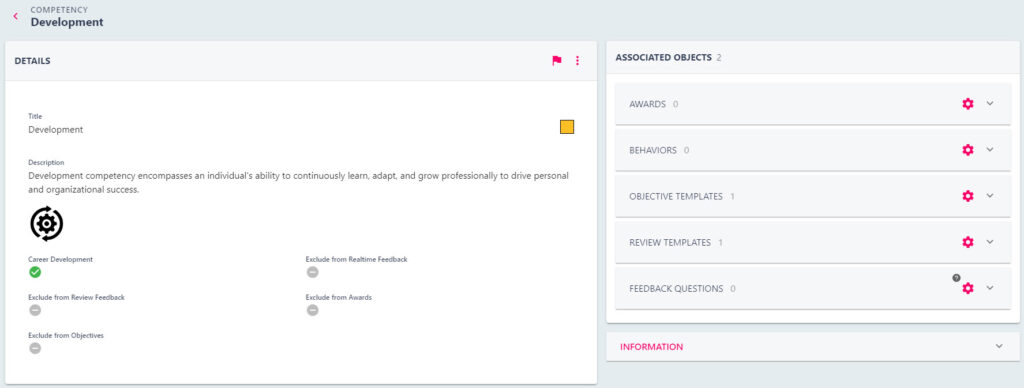Click the pink flag icon in Details
Viewport: 1024px width, 388px height.
point(556,61)
